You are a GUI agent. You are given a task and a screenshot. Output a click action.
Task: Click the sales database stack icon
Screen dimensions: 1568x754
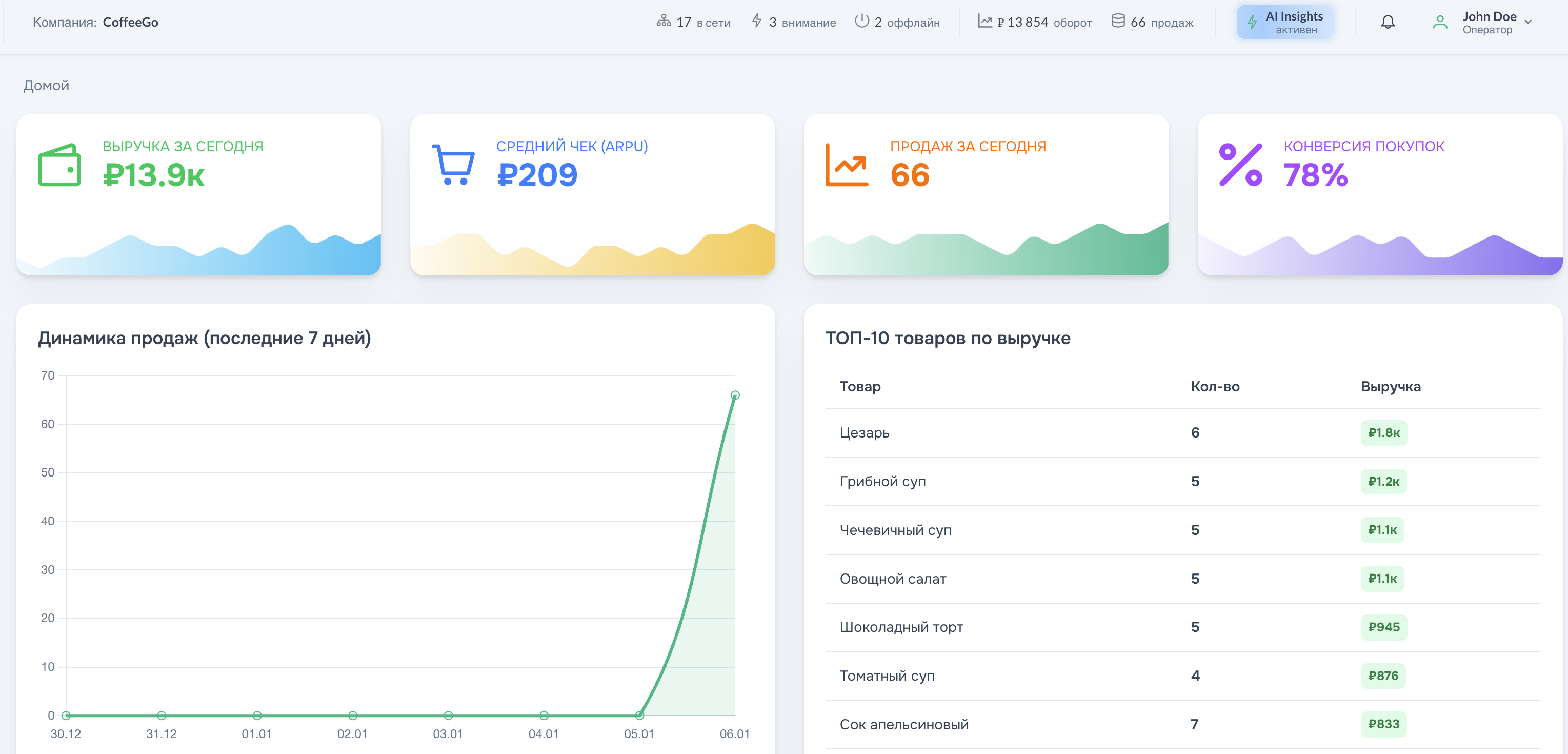[x=1118, y=22]
